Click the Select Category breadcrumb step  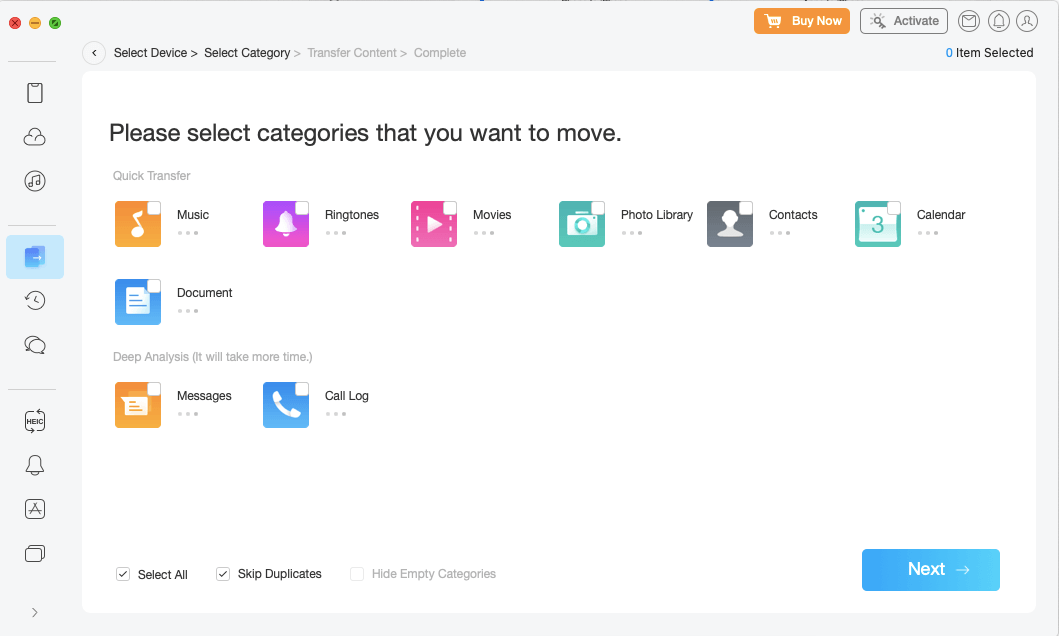click(247, 53)
